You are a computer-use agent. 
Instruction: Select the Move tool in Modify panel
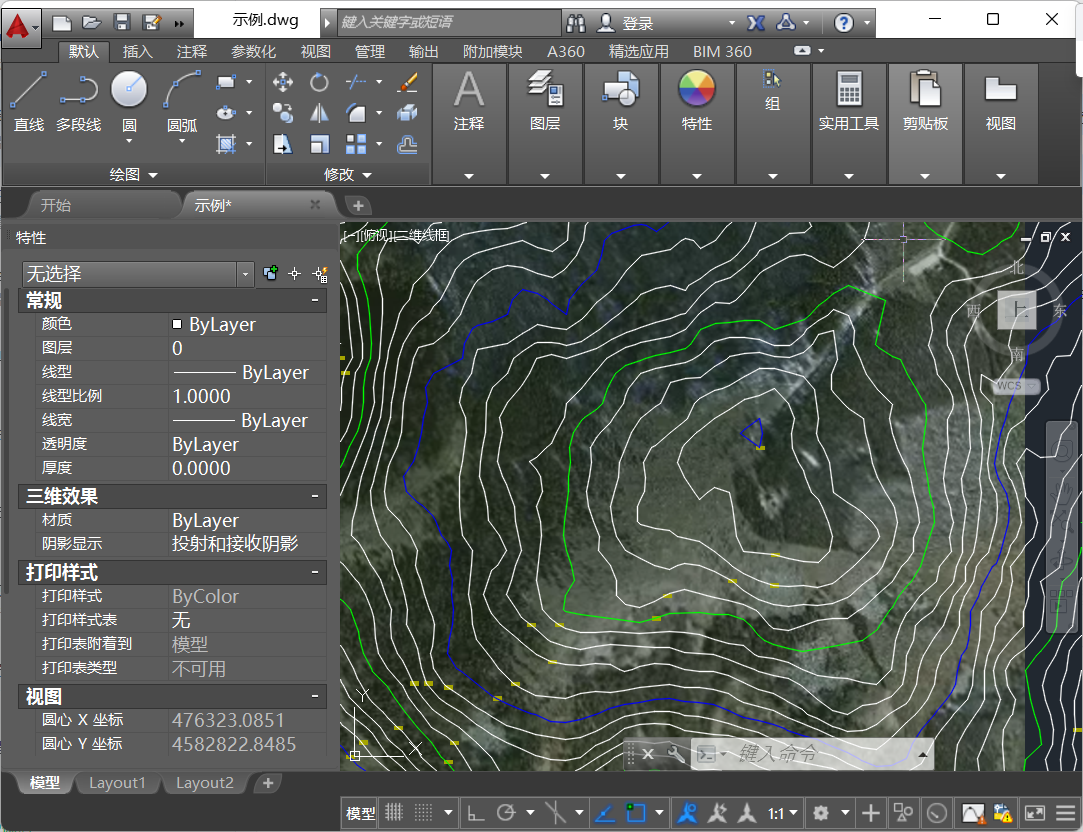[x=282, y=82]
